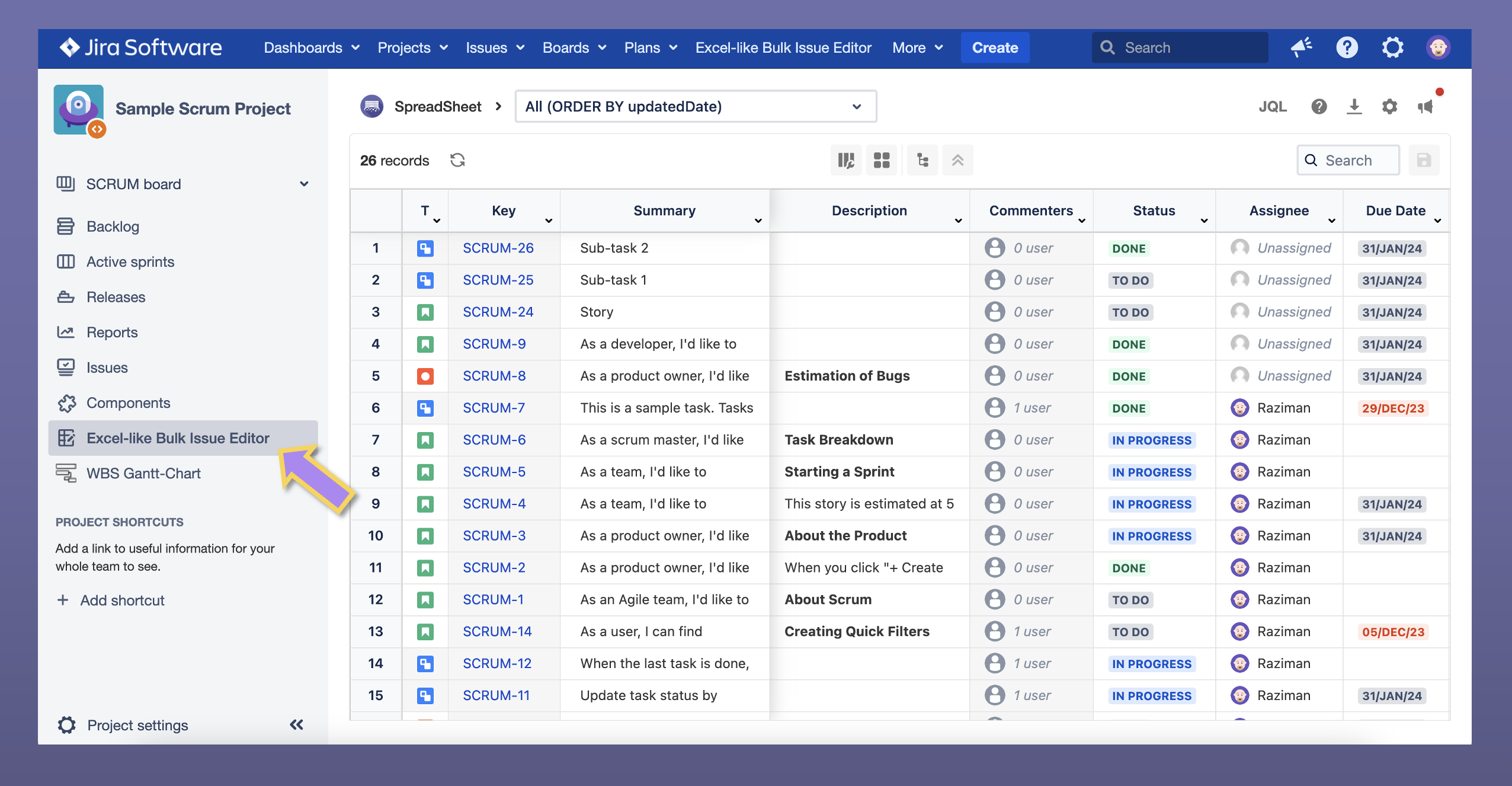This screenshot has height=786, width=1512.
Task: Select Backlog in the sidebar
Action: 113,226
